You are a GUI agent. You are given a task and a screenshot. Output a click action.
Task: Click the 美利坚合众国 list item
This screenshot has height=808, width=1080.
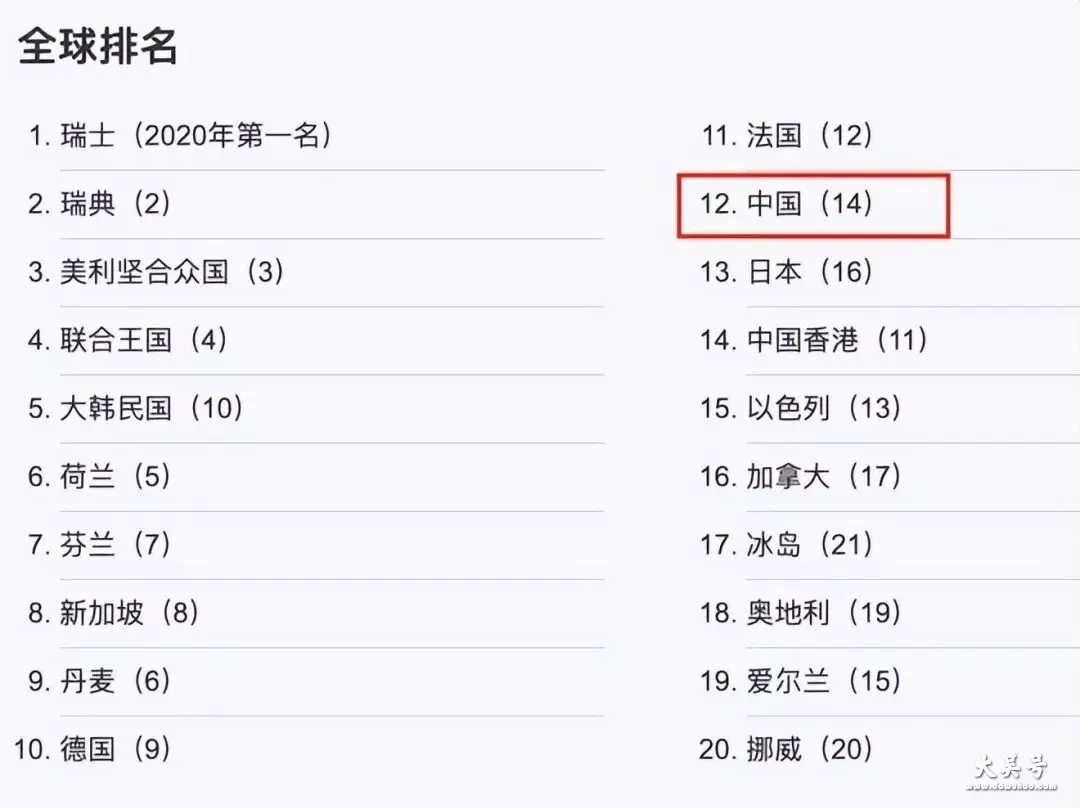(156, 271)
